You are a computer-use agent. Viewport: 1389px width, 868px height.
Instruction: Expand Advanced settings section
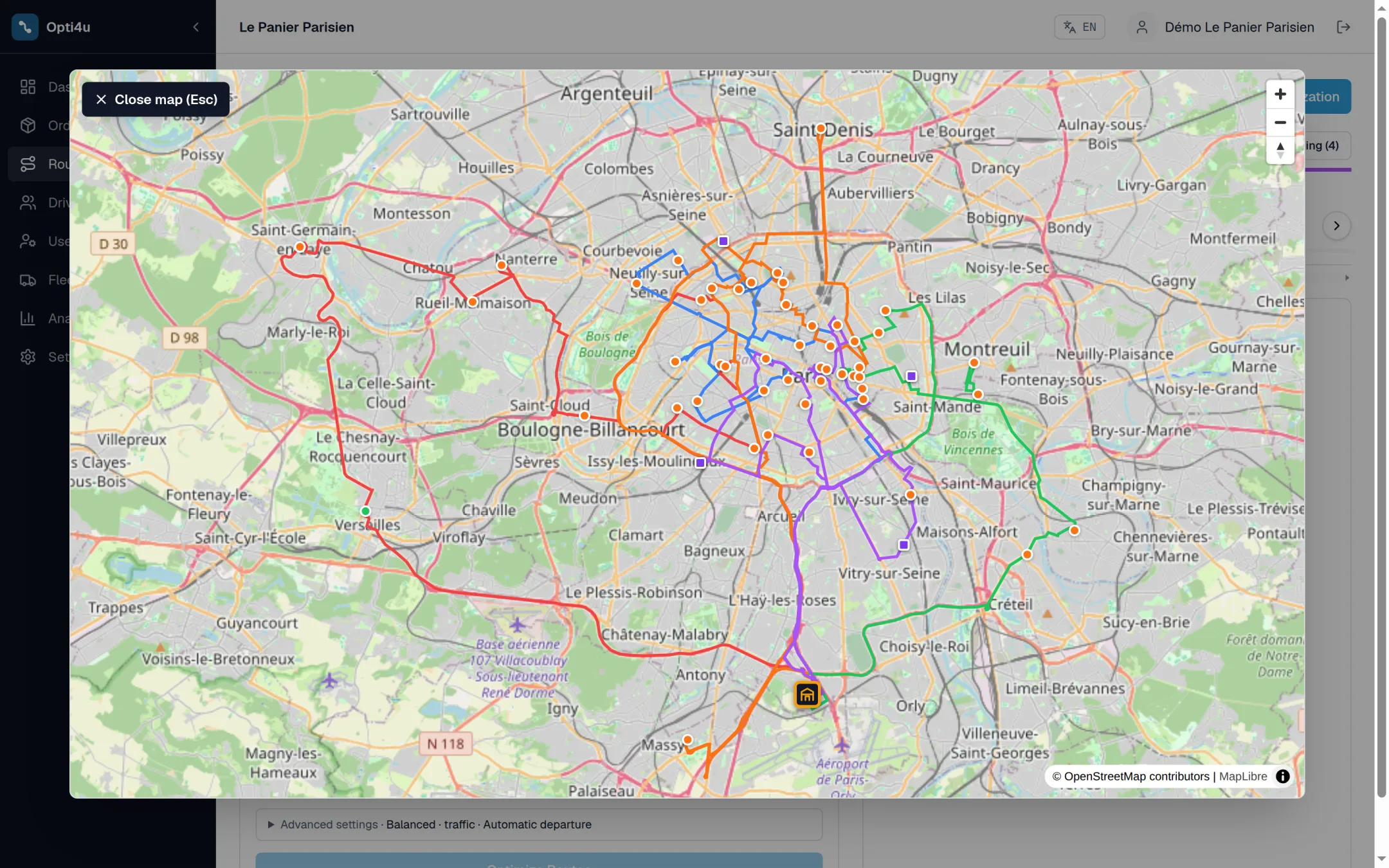point(539,824)
